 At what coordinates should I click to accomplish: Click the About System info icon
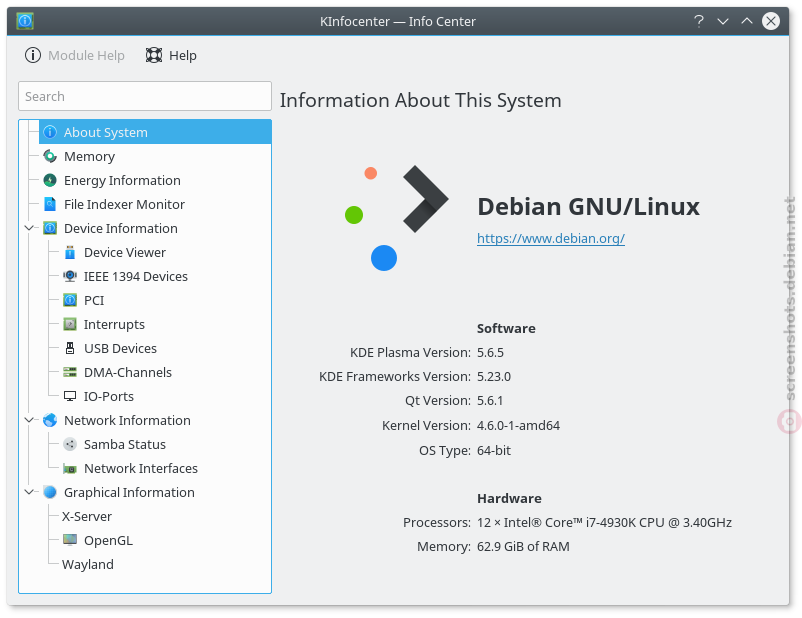click(x=50, y=132)
